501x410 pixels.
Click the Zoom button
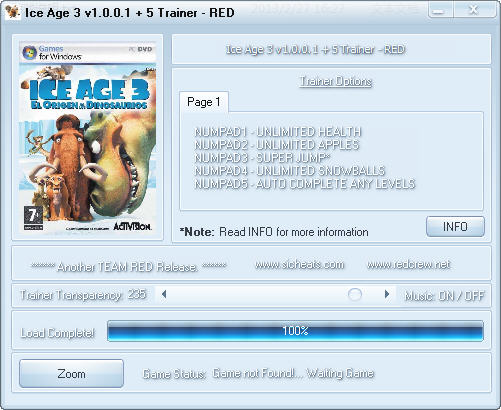(x=71, y=373)
